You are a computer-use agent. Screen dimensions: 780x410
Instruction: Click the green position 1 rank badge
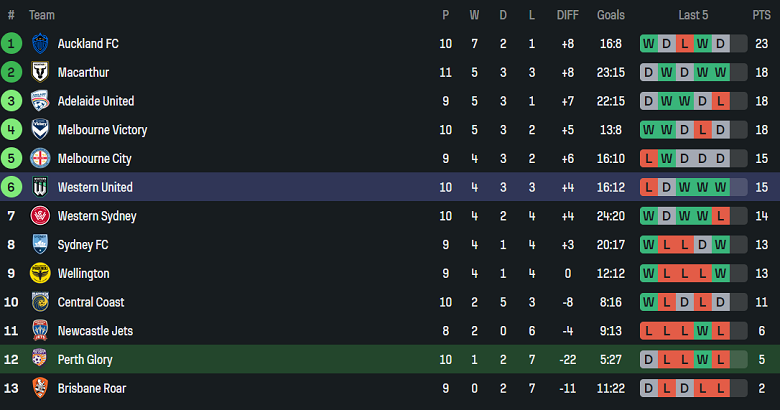pos(11,44)
